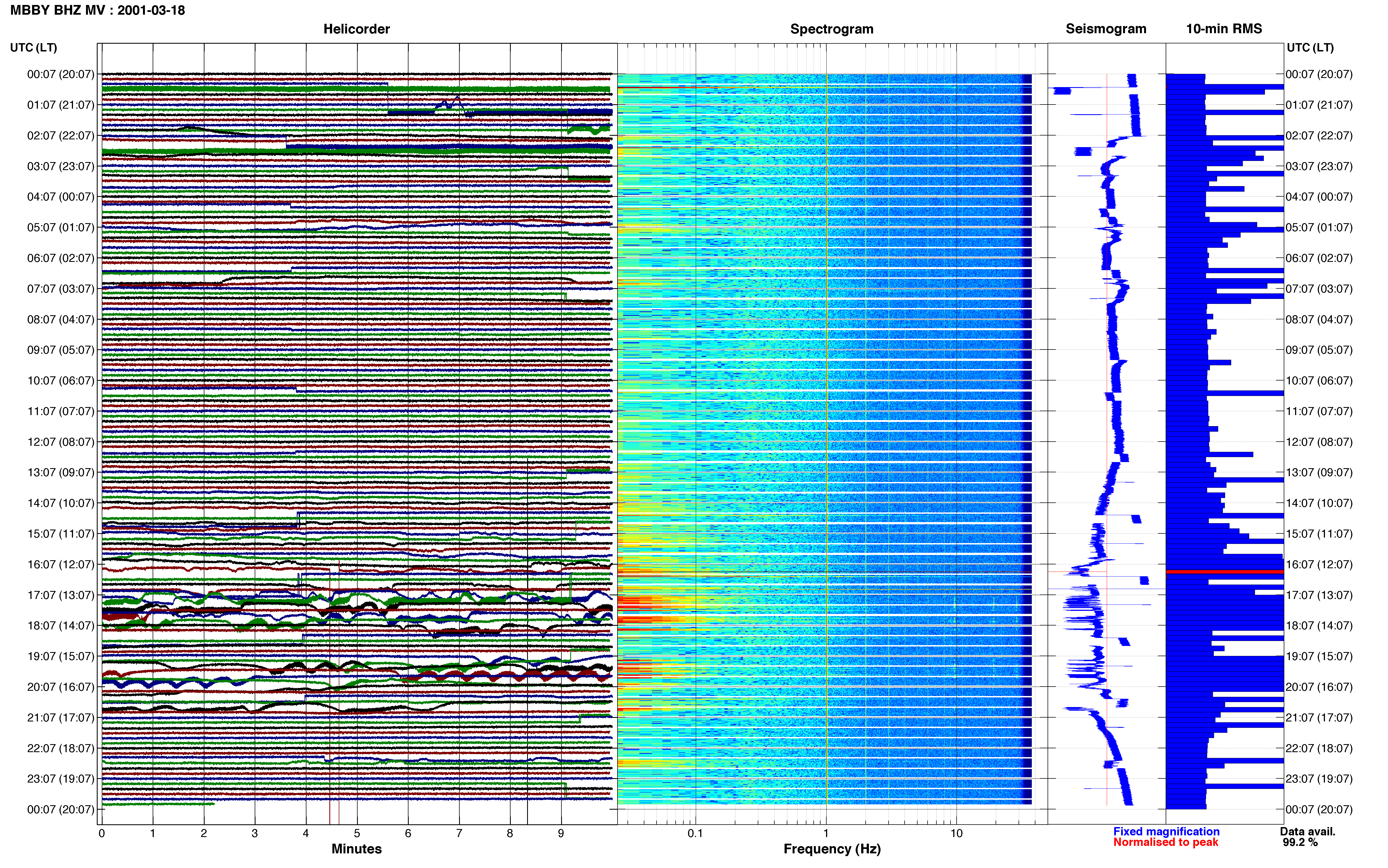Click the 17:07 (13:07) label beside the RMS panel
This screenshot has height=868, width=1388.
(1319, 595)
